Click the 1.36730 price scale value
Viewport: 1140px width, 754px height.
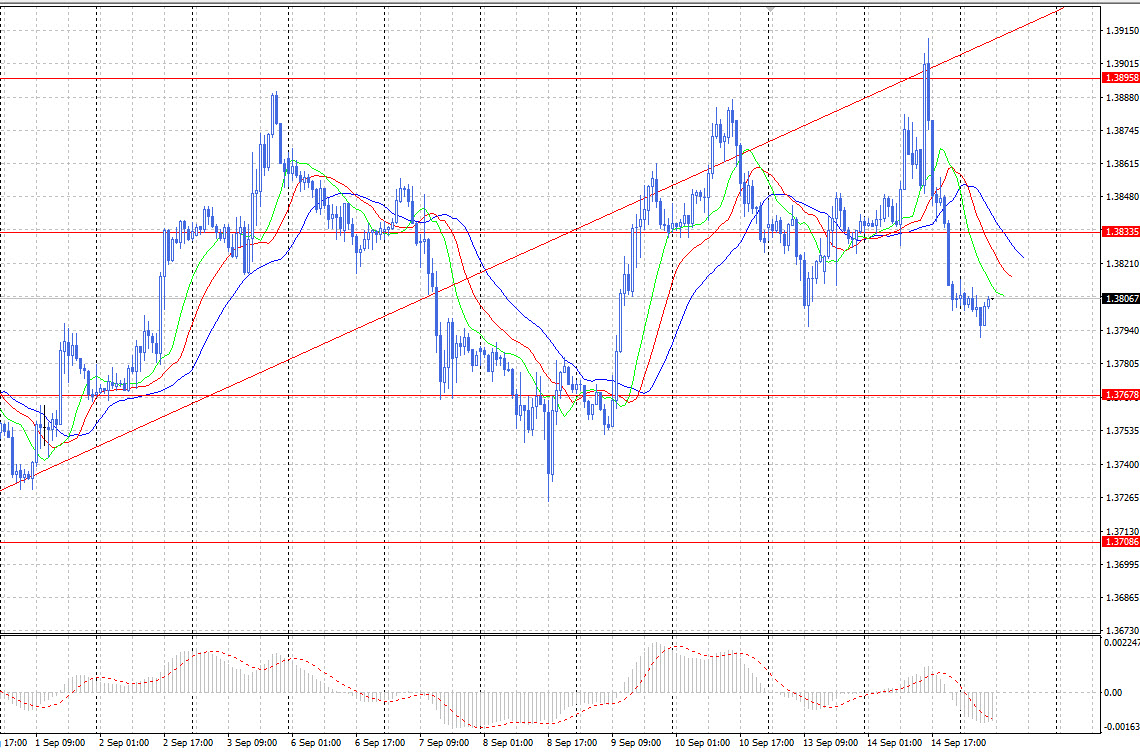click(x=1122, y=630)
